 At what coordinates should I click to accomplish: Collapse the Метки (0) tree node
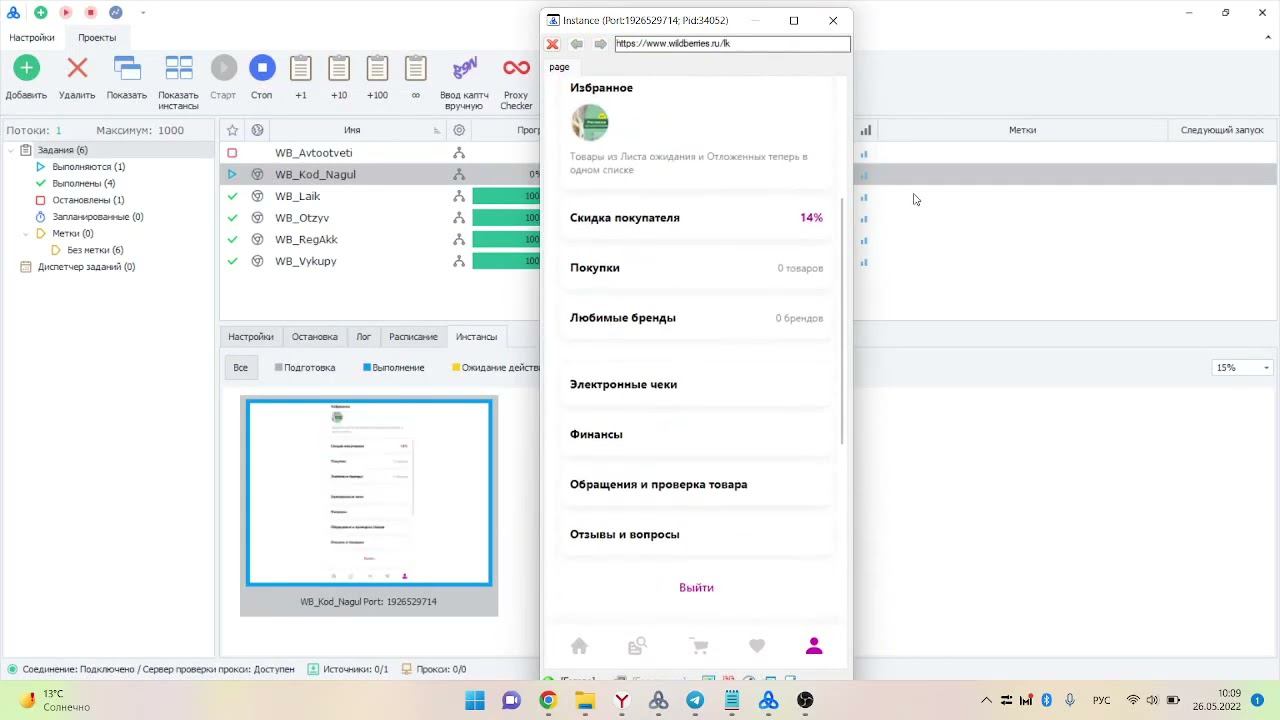(26, 233)
